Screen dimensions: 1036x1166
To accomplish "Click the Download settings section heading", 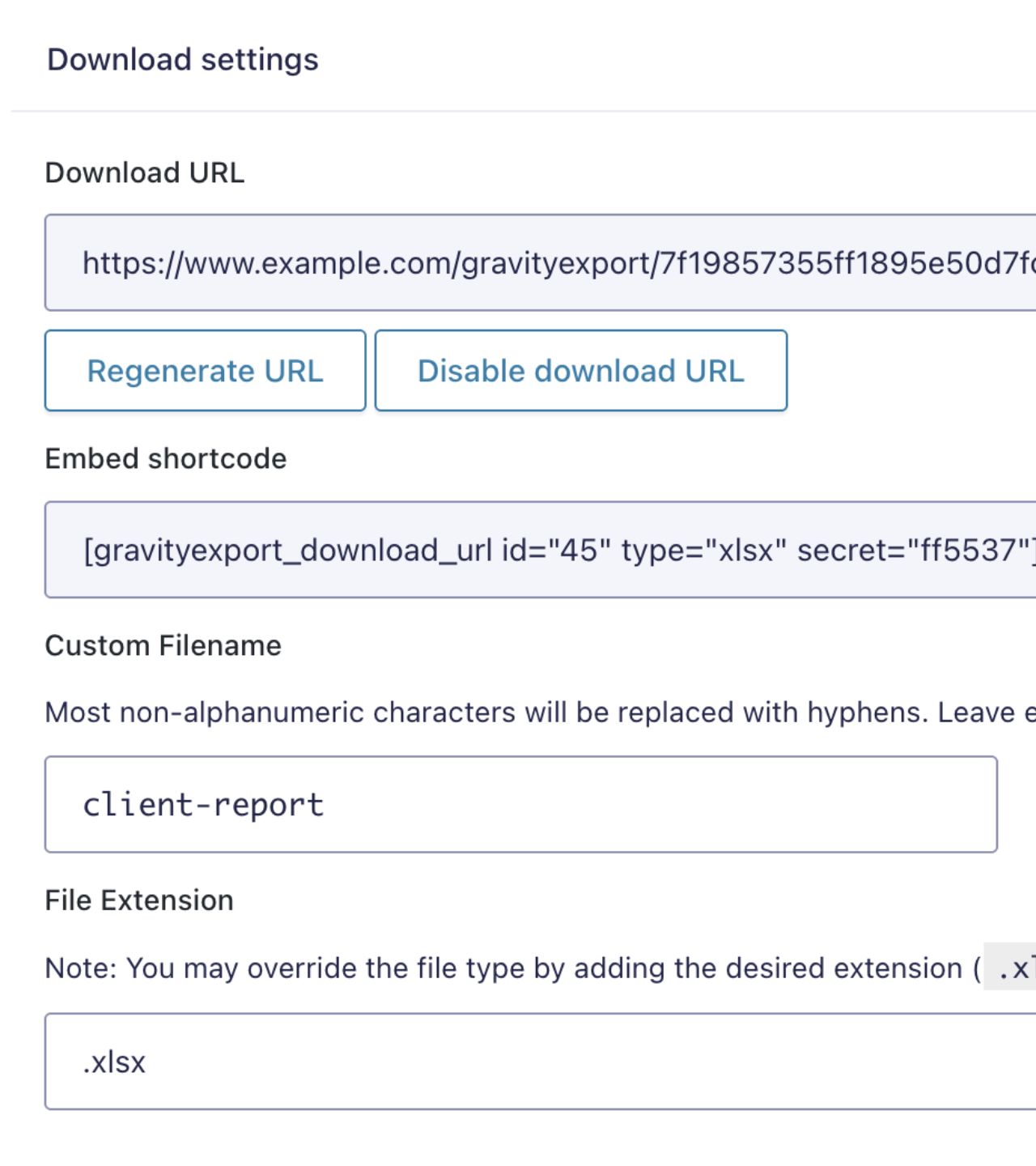I will (x=183, y=59).
